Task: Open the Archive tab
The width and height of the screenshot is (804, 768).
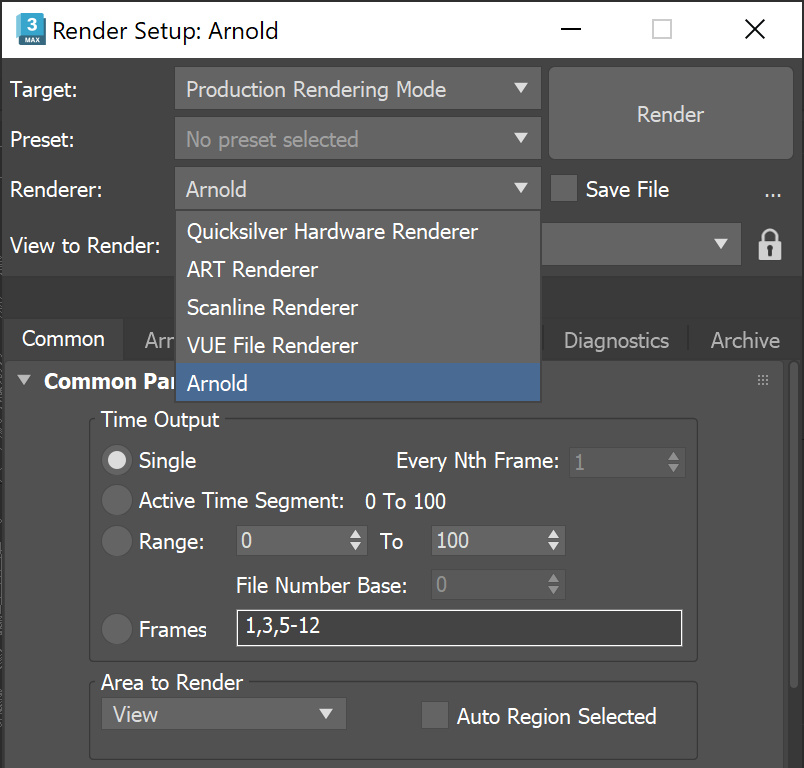Action: (x=745, y=340)
